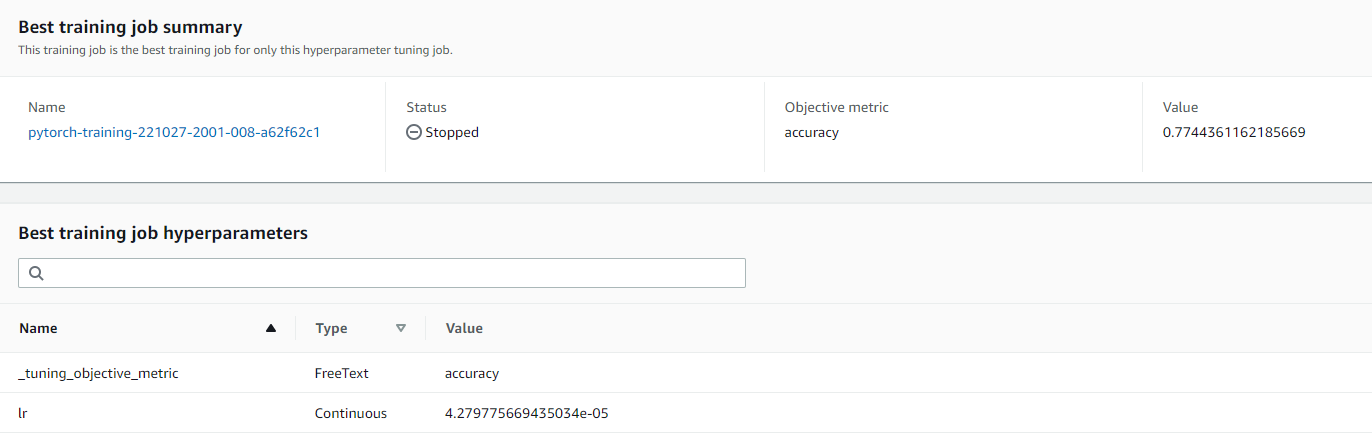Click the Type column header
Screen dimensions: 1372x433
(331, 328)
